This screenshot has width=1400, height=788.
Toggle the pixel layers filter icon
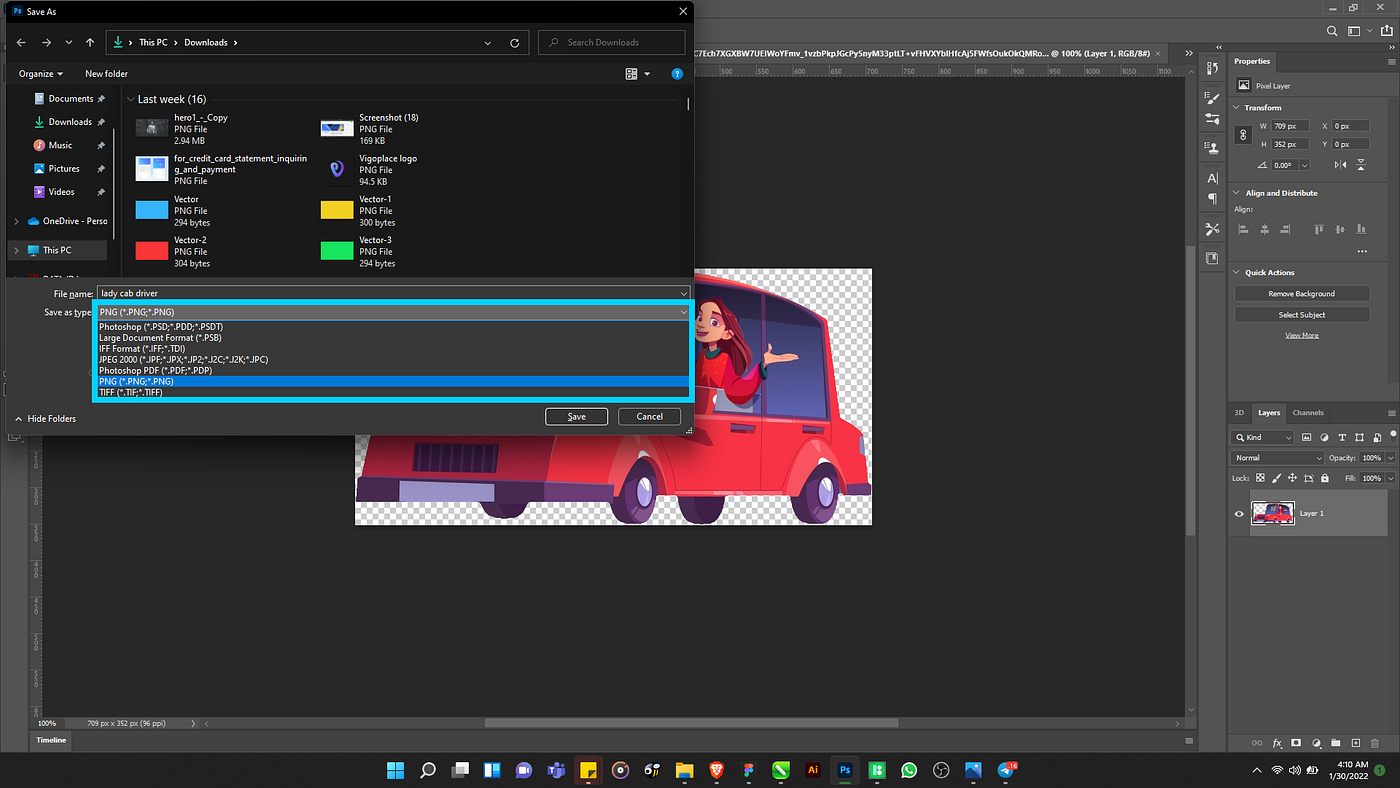pyautogui.click(x=1308, y=437)
